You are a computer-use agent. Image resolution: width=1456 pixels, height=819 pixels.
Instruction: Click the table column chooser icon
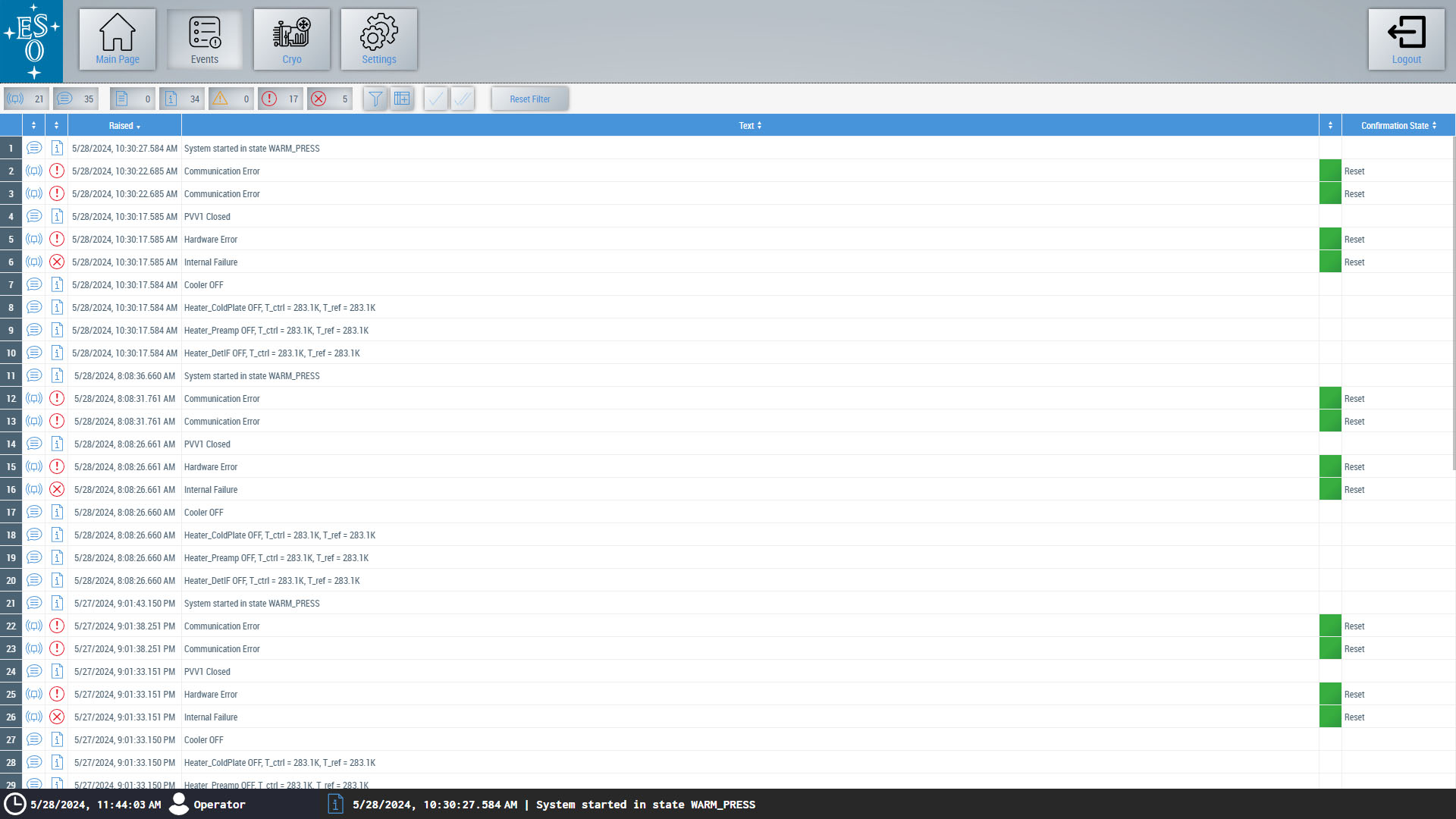click(x=402, y=99)
